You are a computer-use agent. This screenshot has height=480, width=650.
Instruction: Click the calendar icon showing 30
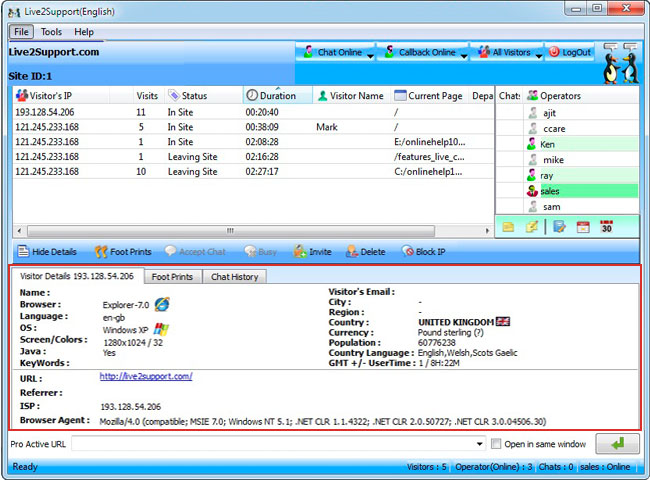pos(606,226)
